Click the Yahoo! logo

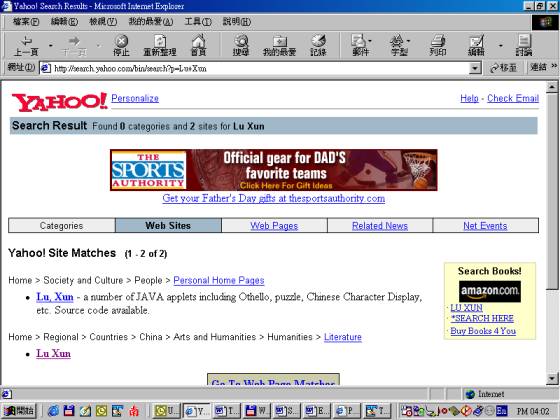[x=59, y=102]
